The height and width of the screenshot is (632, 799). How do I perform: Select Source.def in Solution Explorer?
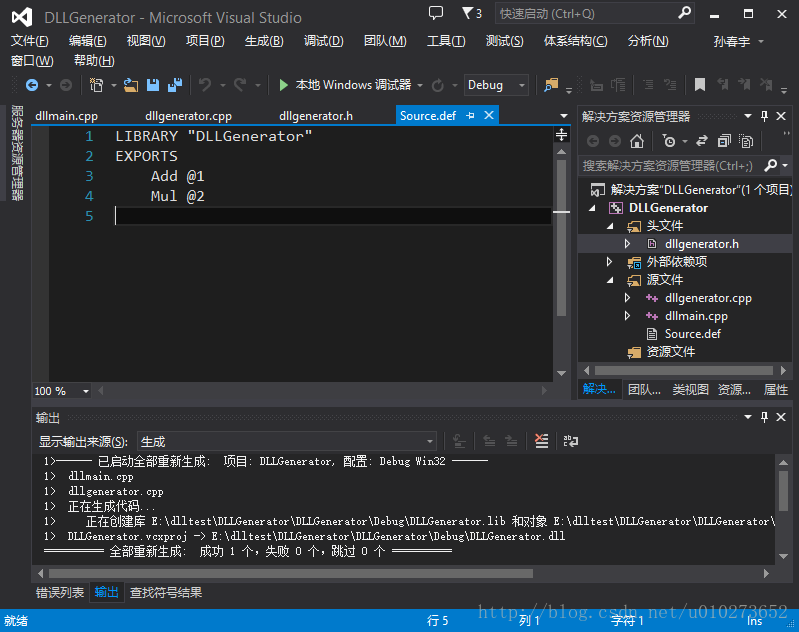[x=693, y=334]
